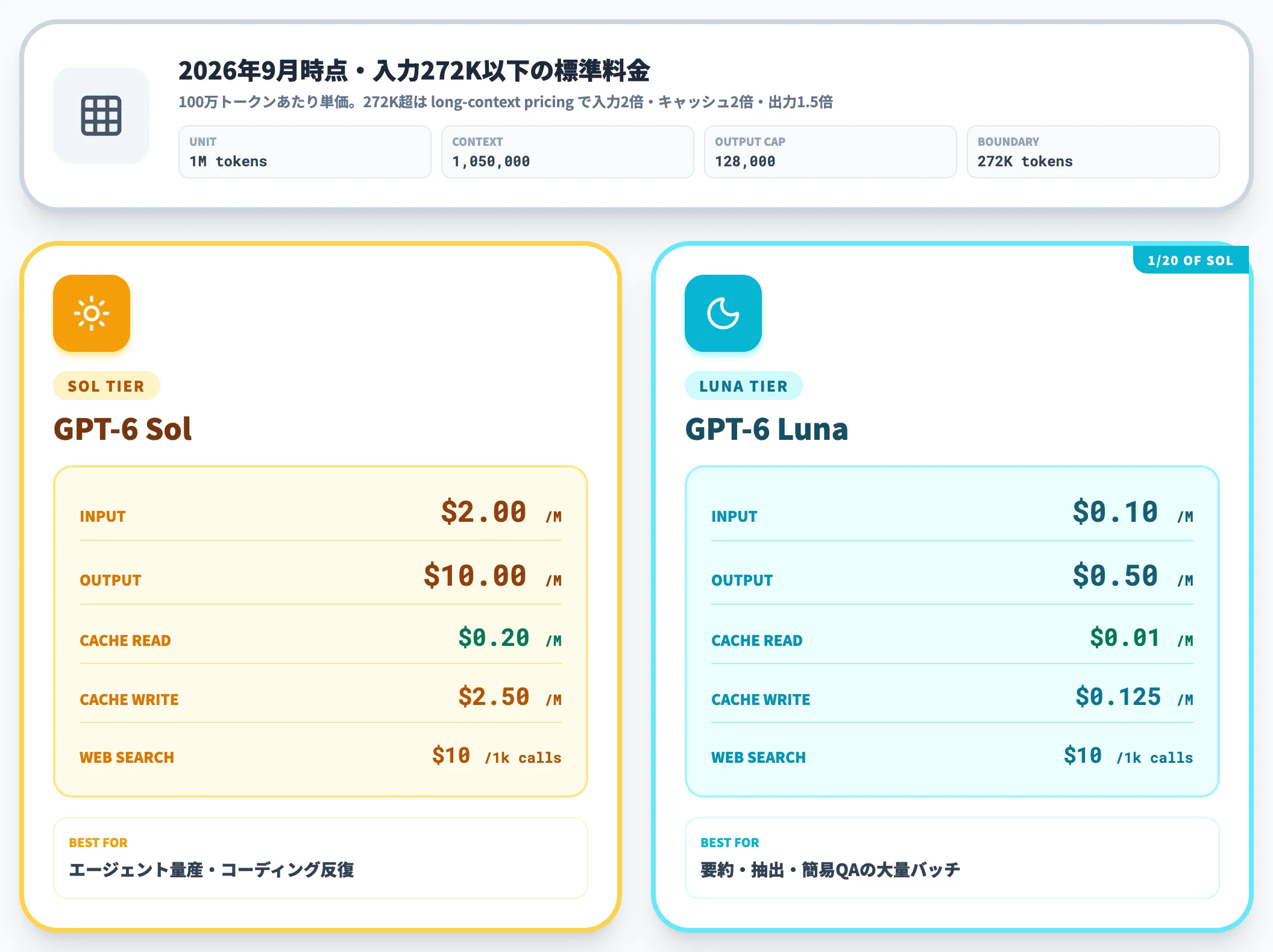Click the long-context pricing subtitle text

[506, 102]
